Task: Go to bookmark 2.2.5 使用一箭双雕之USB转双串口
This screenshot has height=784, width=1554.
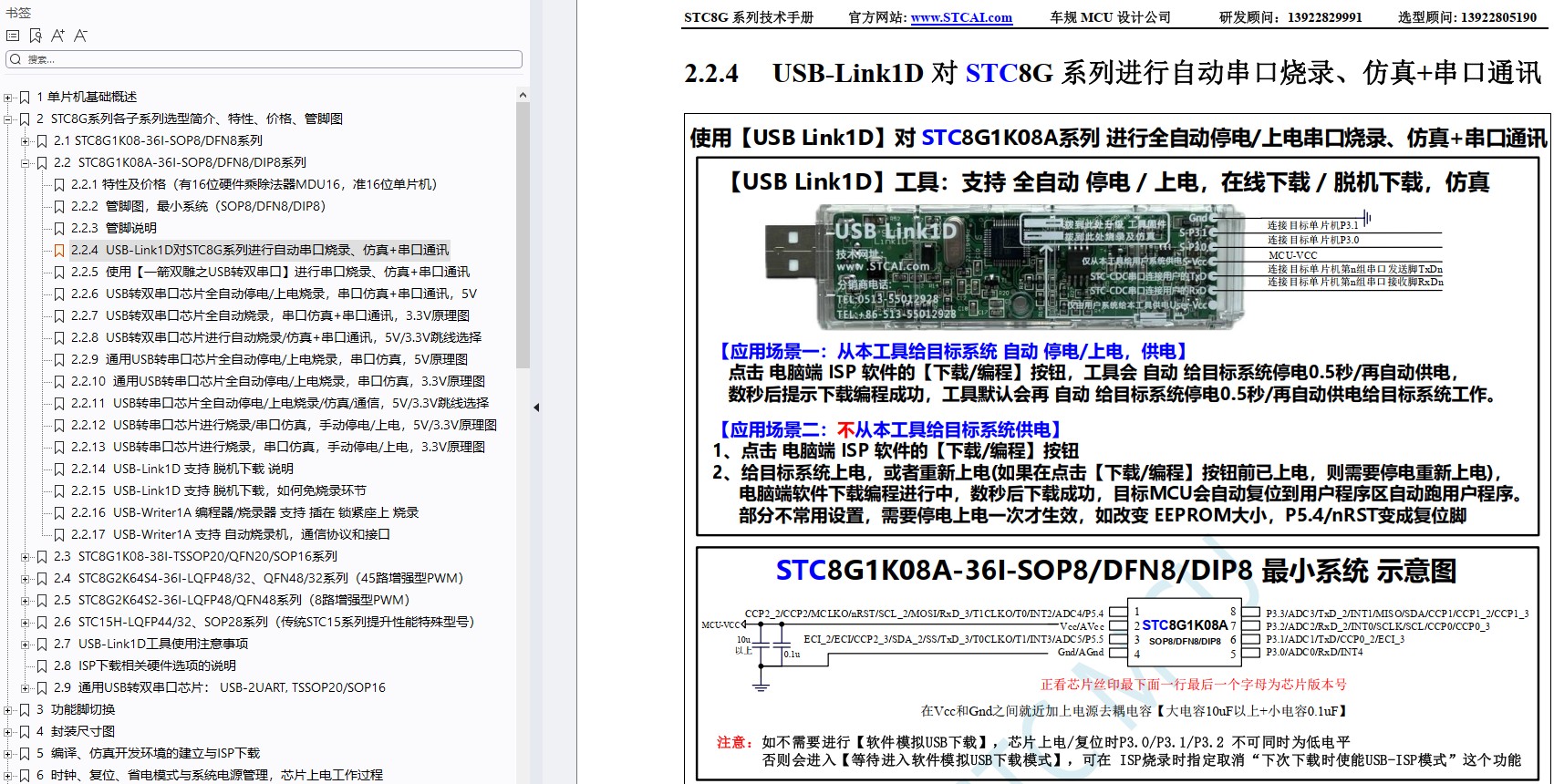Action: point(271,272)
